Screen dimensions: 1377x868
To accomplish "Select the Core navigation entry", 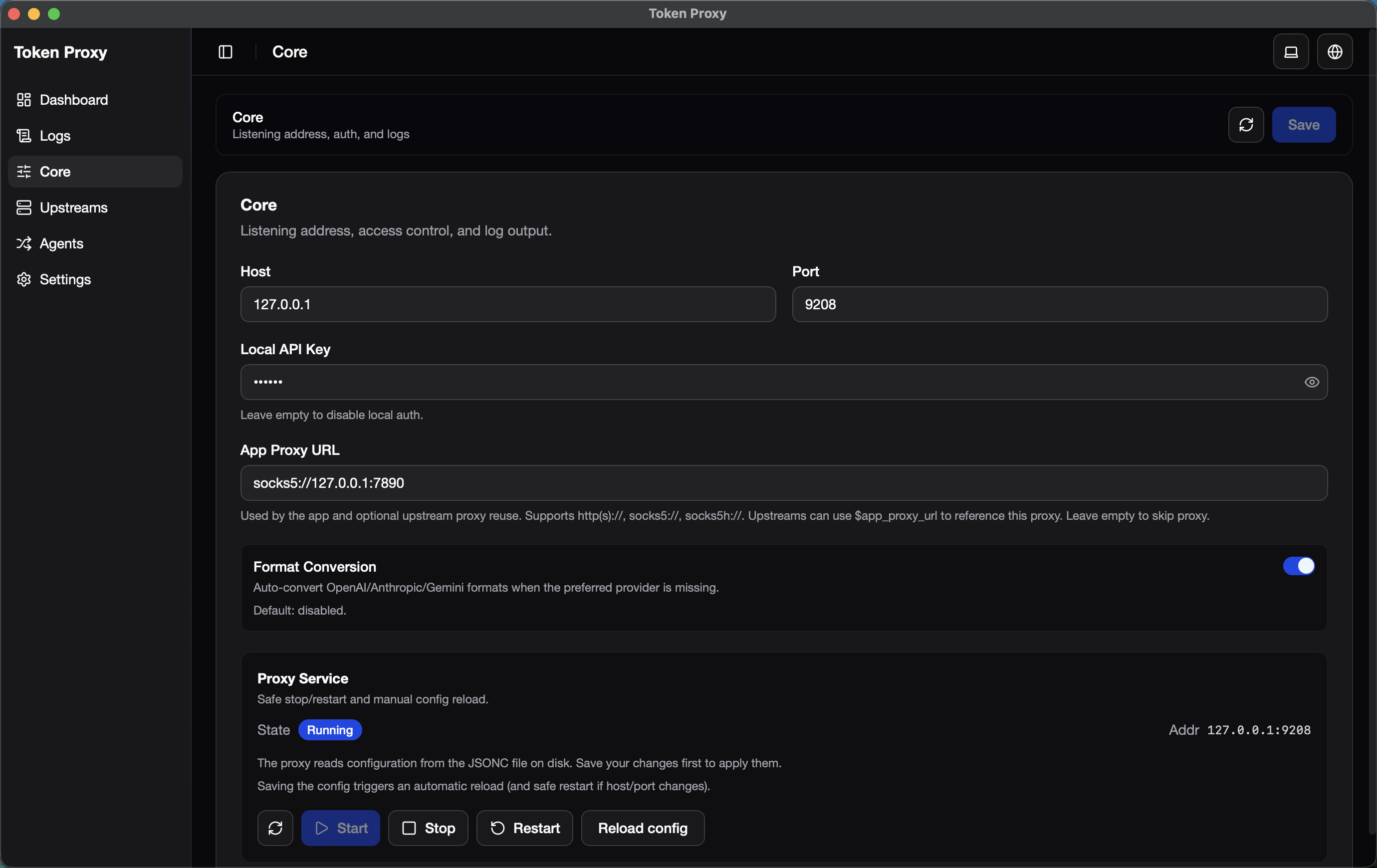I will tap(54, 171).
